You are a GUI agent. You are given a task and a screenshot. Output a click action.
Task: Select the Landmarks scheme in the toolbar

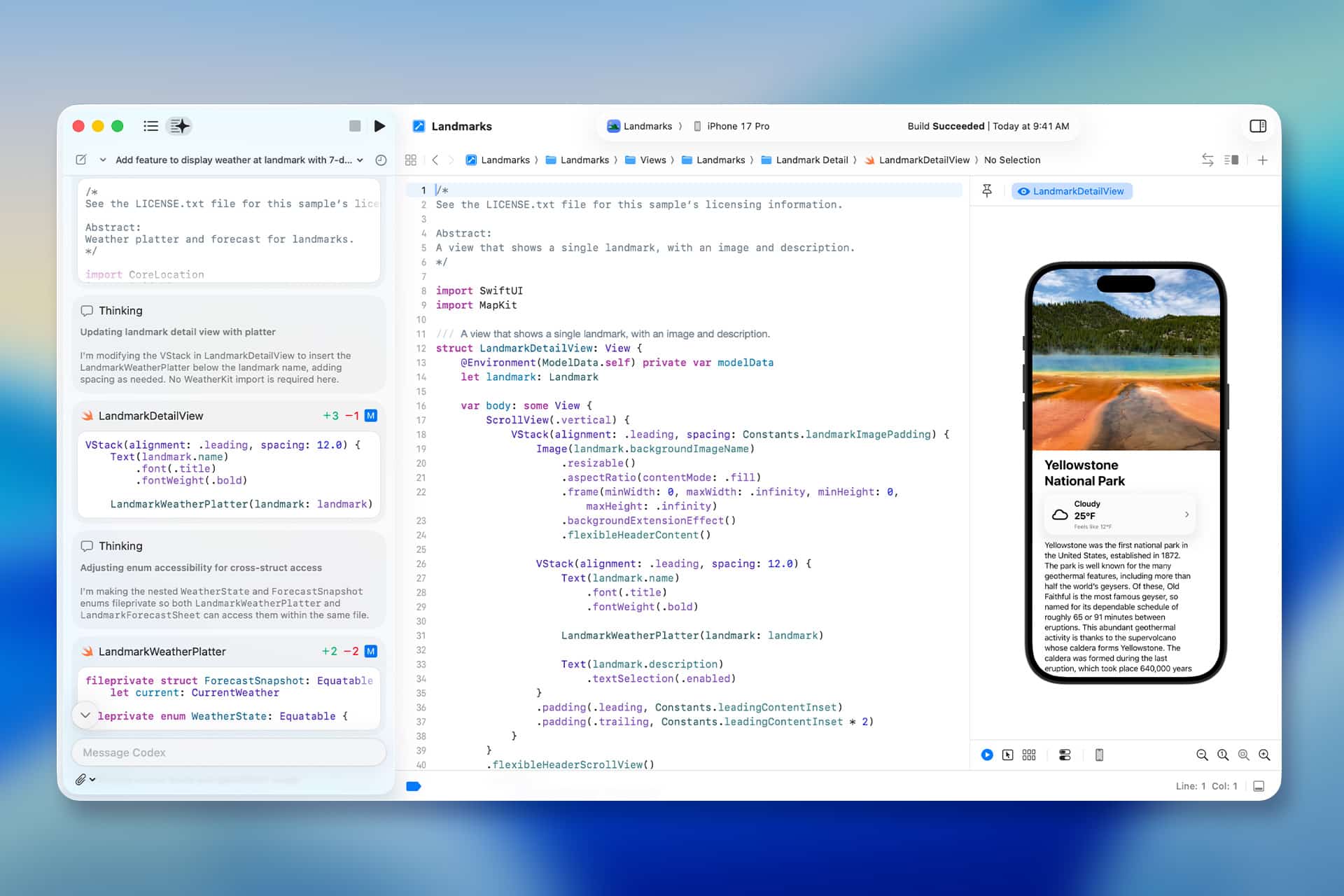640,126
